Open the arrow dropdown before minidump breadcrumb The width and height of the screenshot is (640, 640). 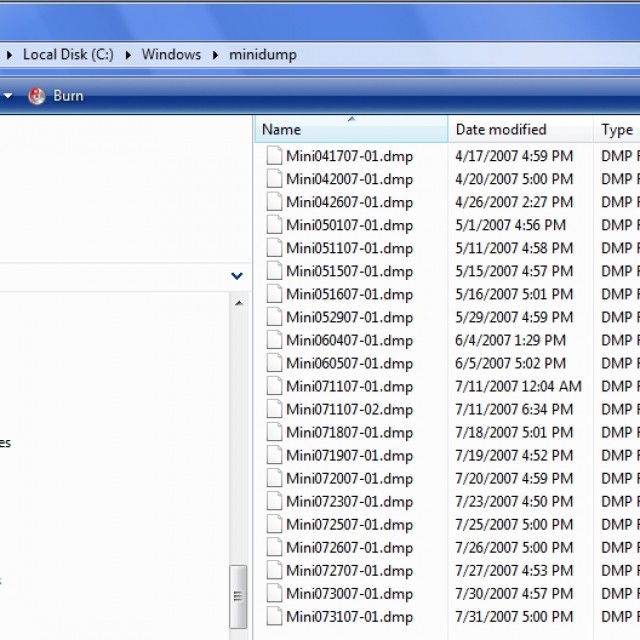coord(216,55)
